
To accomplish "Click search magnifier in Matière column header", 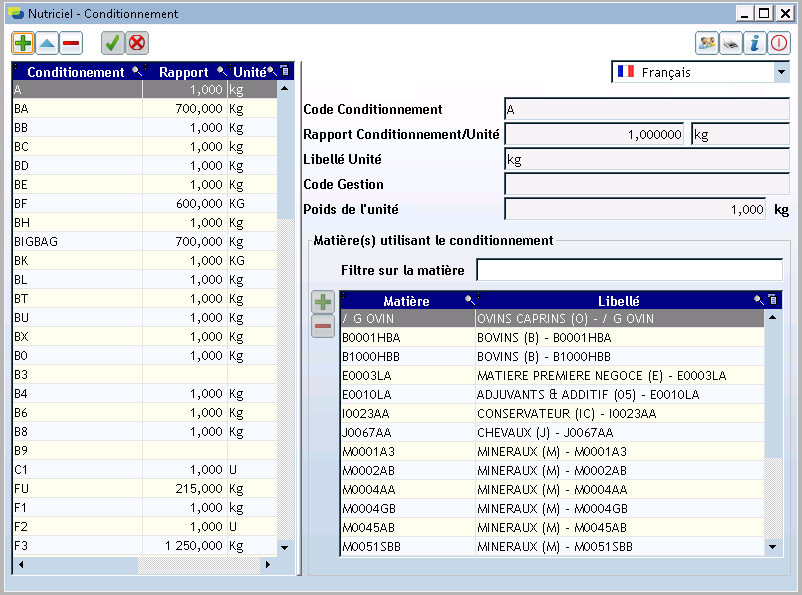I will tap(469, 300).
